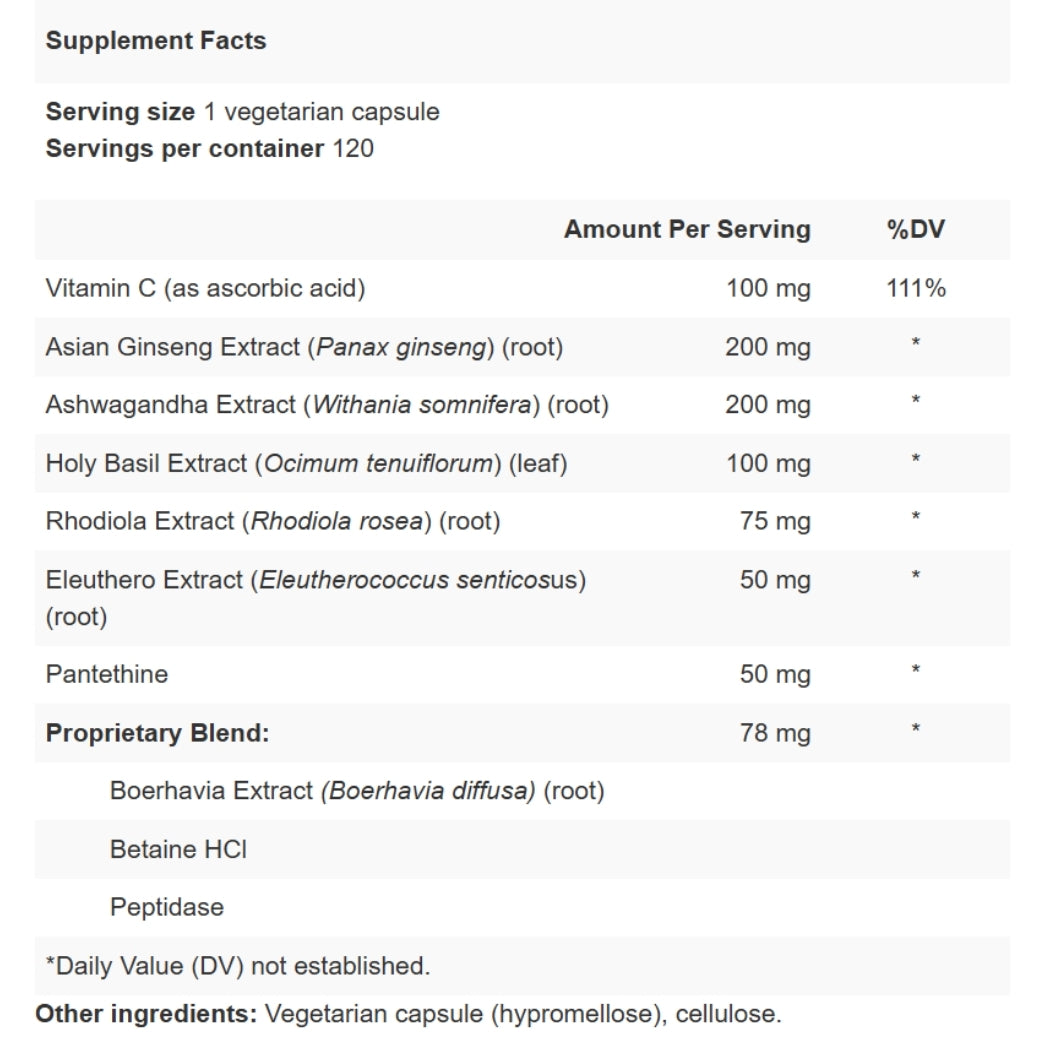The width and height of the screenshot is (1048, 1048).
Task: Click the Proprietary Blend label
Action: click(x=158, y=733)
